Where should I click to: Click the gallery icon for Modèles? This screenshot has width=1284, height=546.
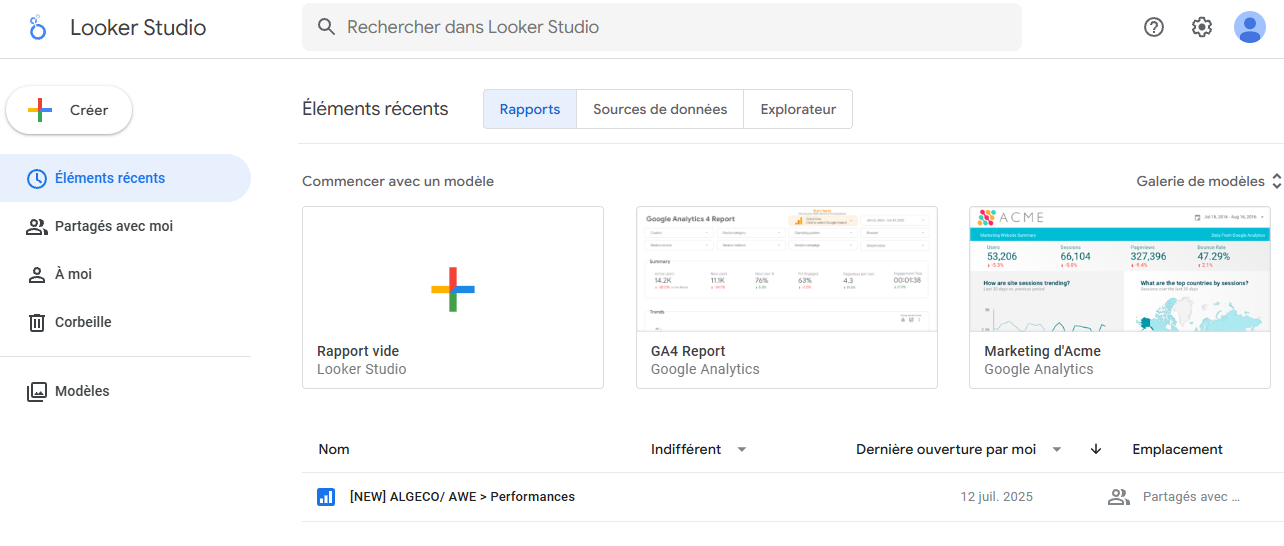click(36, 392)
